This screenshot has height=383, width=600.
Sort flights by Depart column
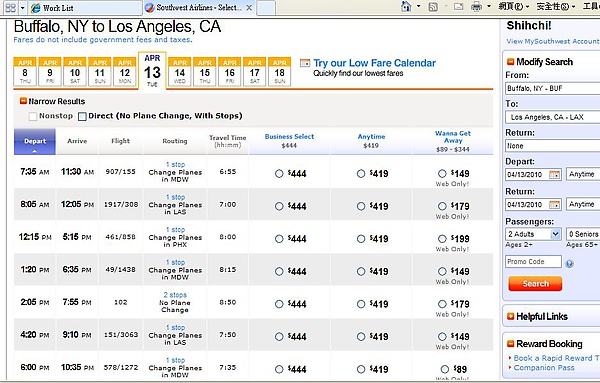tap(35, 142)
